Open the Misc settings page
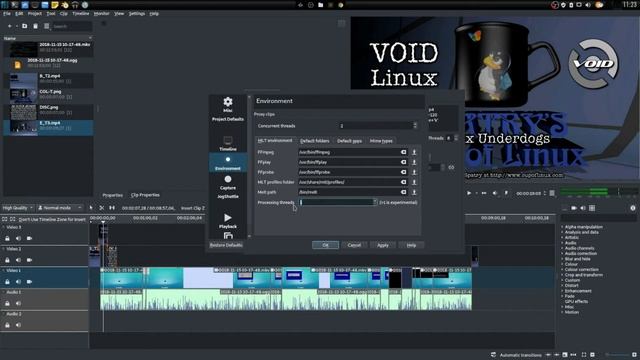640x360 pixels. [228, 104]
